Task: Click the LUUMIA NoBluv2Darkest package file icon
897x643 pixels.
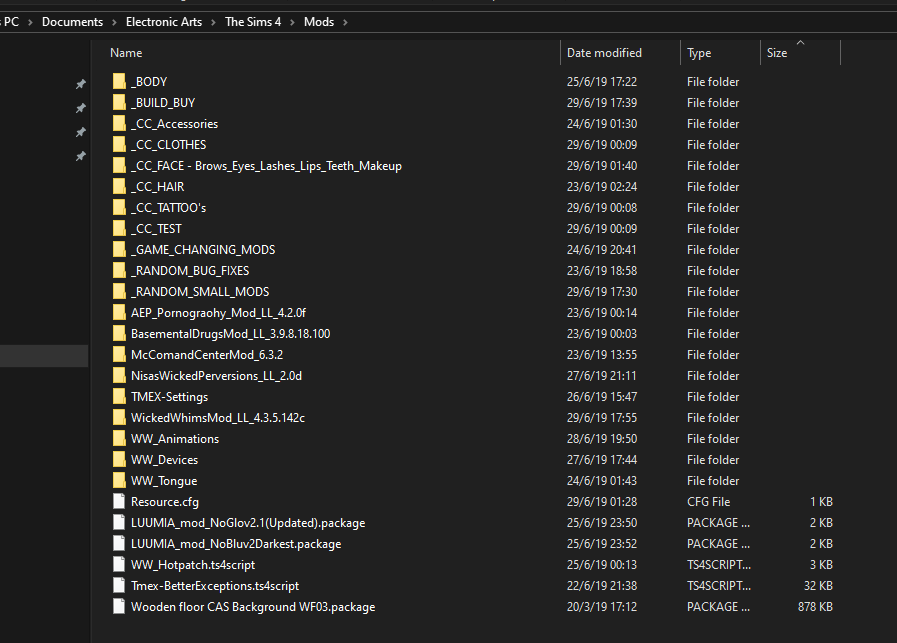Action: (x=119, y=543)
